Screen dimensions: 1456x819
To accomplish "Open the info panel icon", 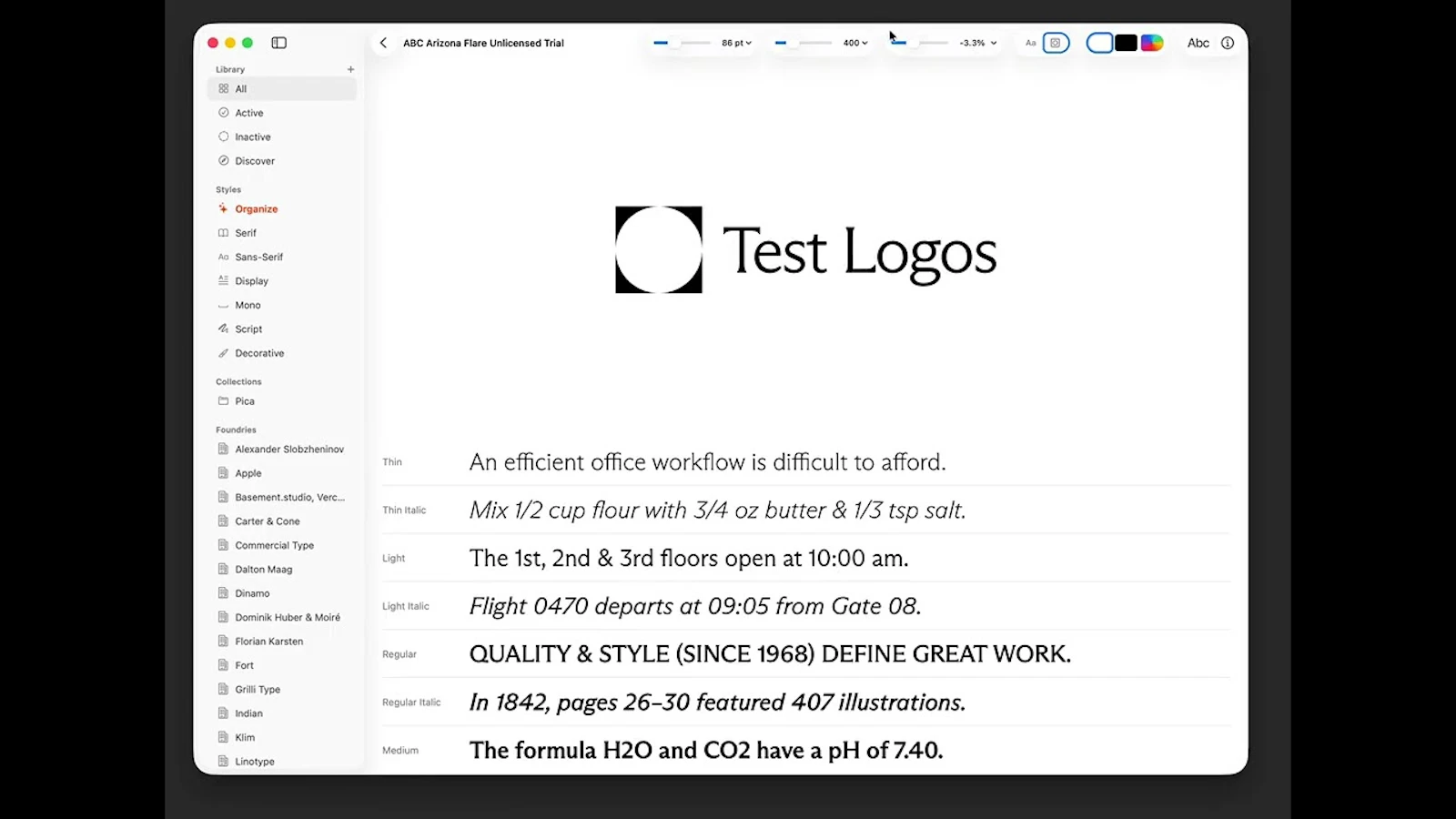I will (x=1228, y=43).
